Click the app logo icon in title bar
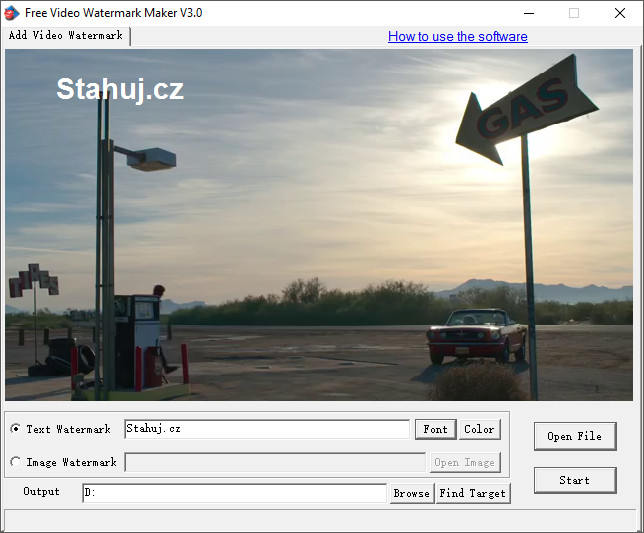Viewport: 644px width, 533px height. click(12, 13)
